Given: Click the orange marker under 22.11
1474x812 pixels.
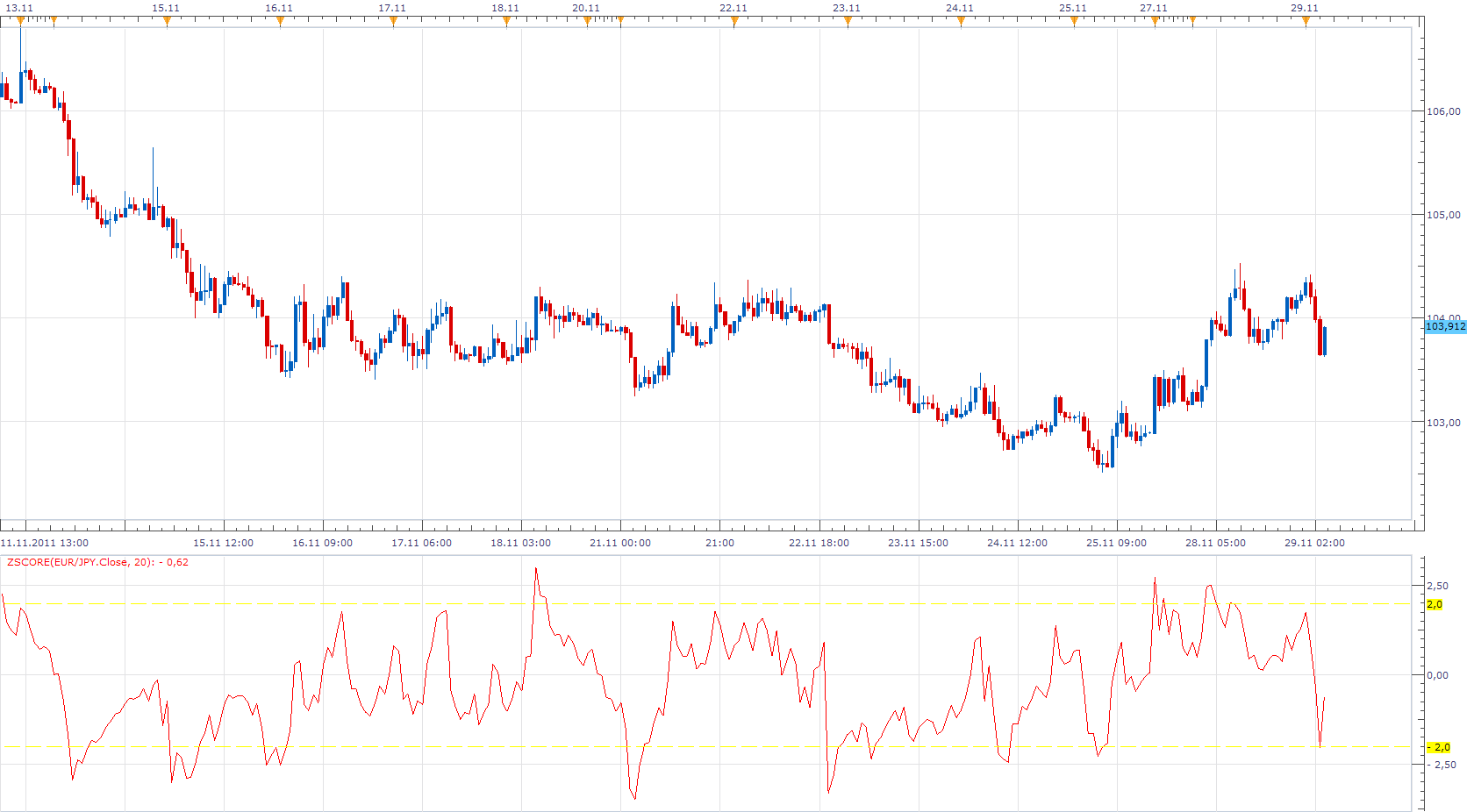Looking at the screenshot, I should click(x=734, y=21).
